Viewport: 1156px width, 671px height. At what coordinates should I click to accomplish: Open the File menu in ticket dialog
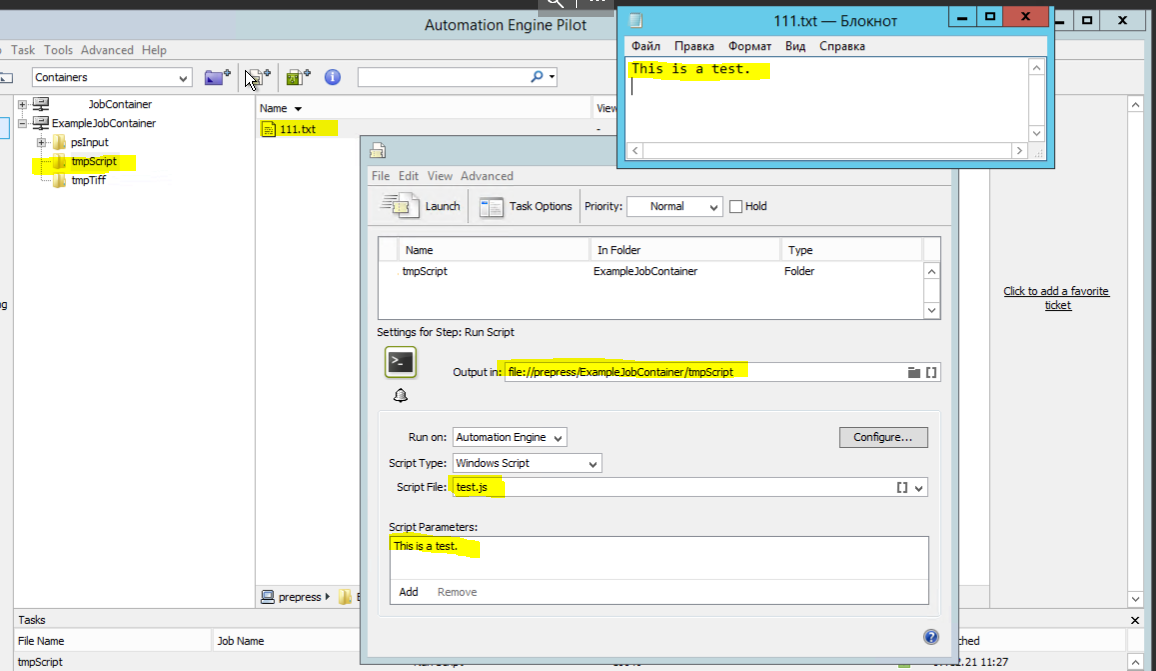coord(380,176)
